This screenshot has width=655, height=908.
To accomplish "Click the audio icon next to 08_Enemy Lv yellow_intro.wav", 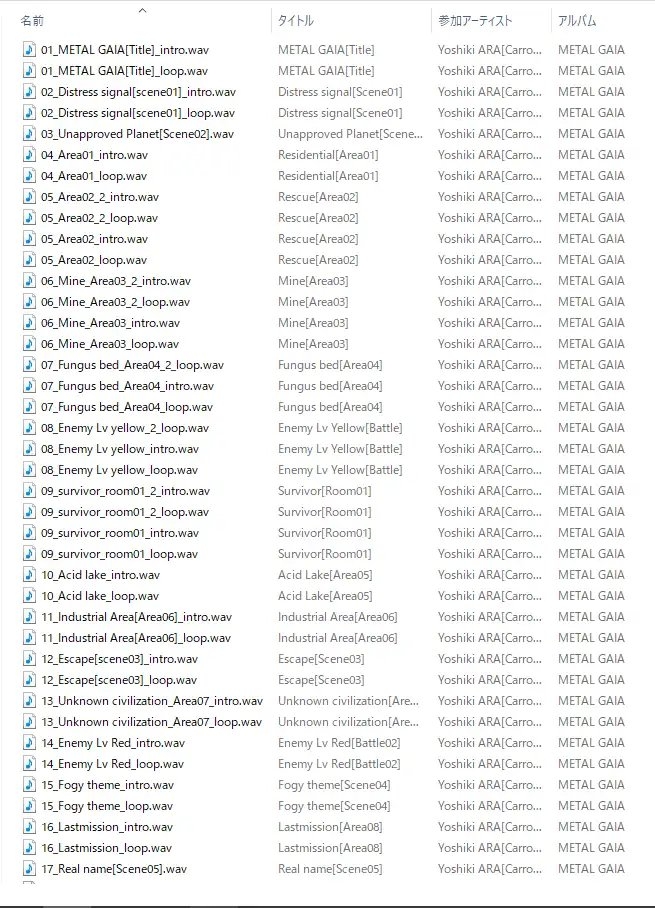I will tap(29, 449).
